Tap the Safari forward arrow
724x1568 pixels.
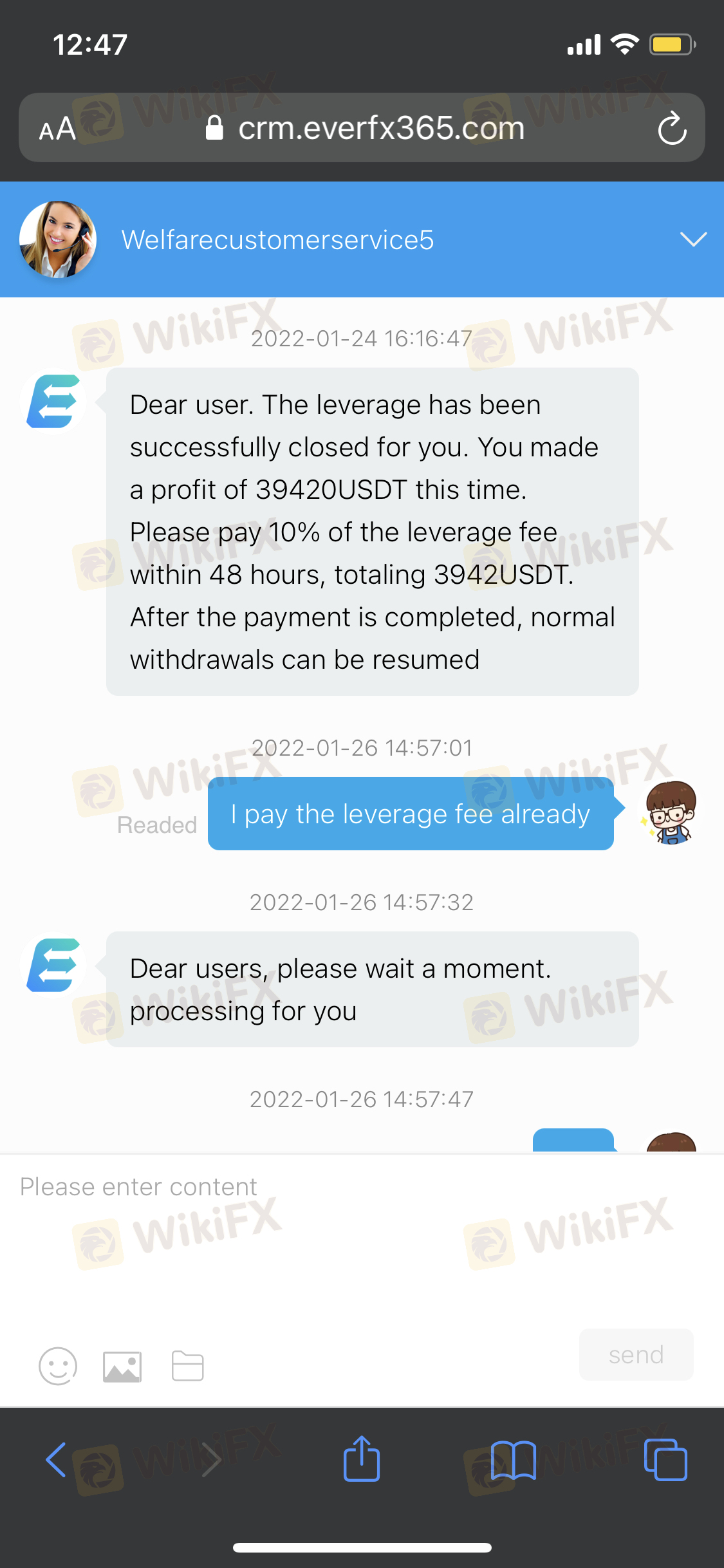pyautogui.click(x=210, y=1460)
